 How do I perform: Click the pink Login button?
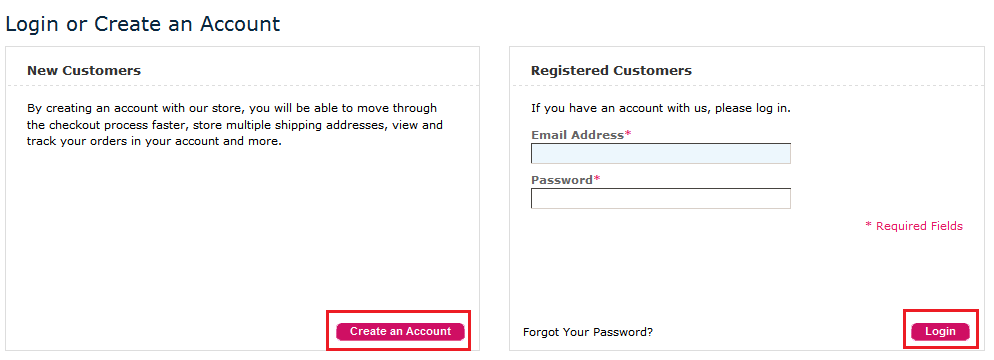click(x=940, y=331)
